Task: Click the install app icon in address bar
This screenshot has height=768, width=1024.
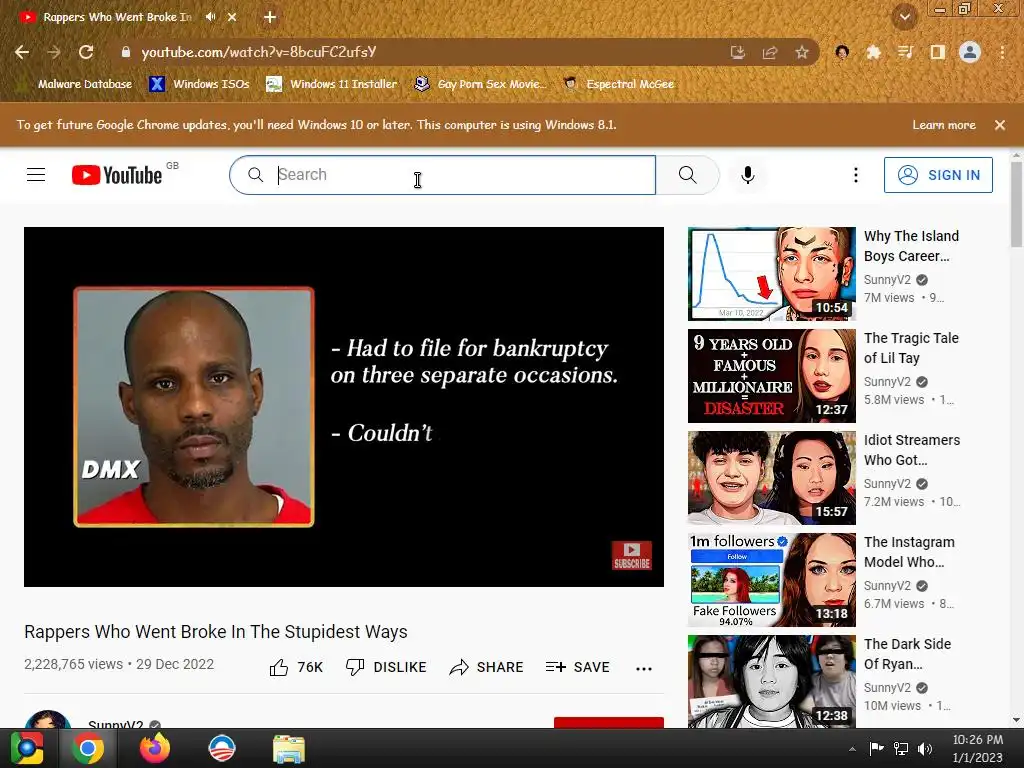Action: (x=737, y=52)
